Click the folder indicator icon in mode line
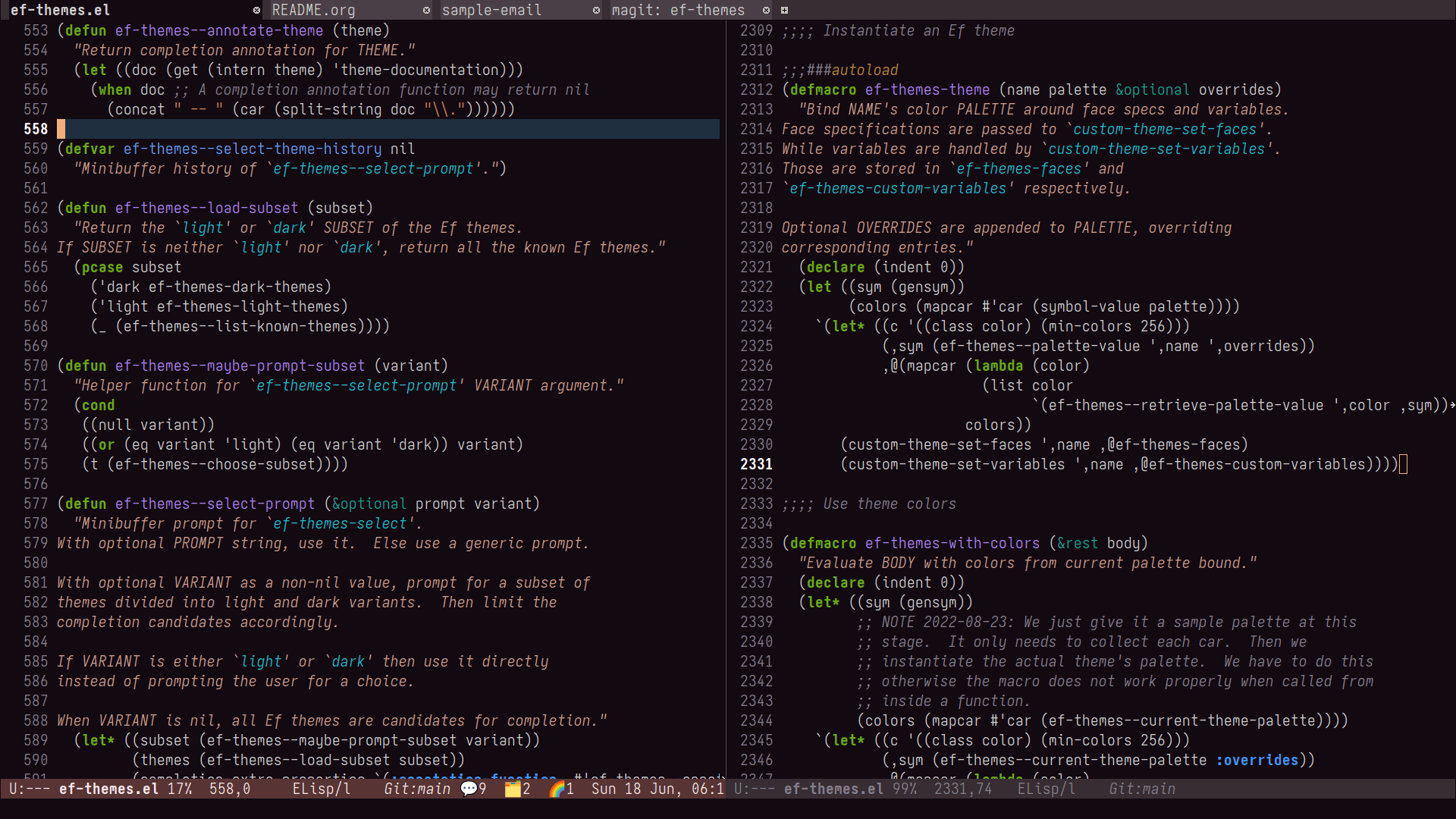 click(513, 789)
